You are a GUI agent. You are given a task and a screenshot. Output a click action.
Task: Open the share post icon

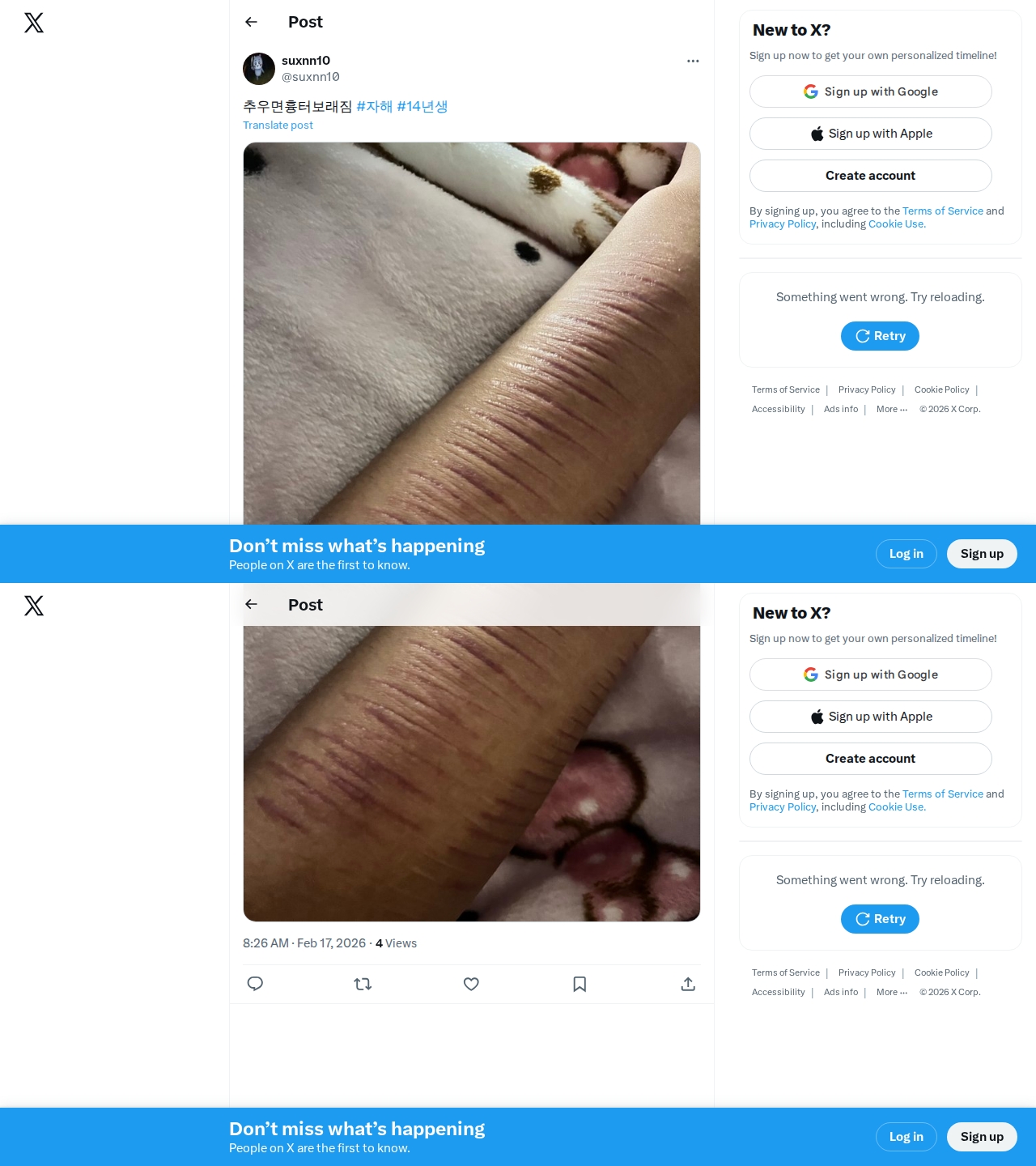coord(688,984)
